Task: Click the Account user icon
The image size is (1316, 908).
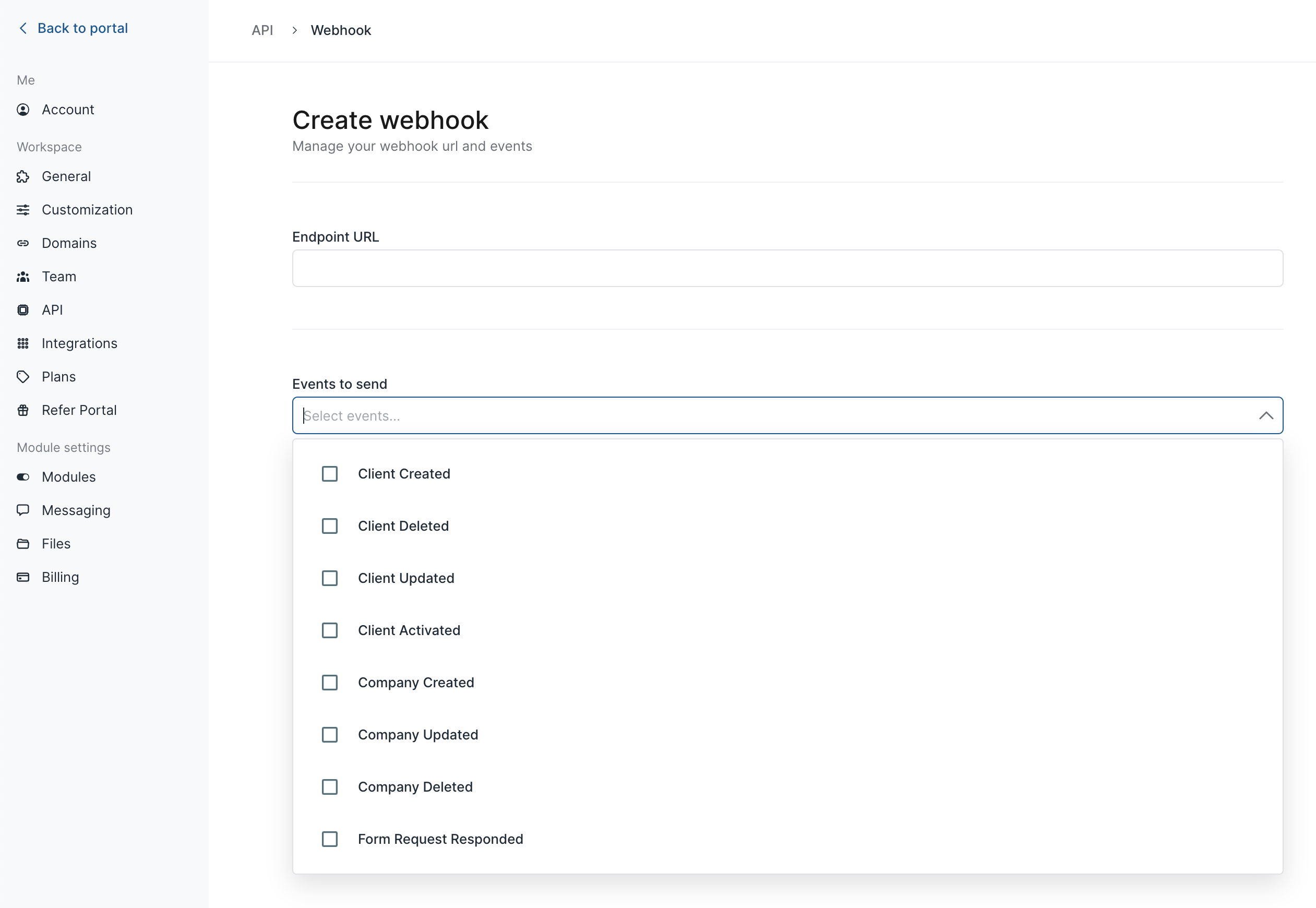Action: 23,110
